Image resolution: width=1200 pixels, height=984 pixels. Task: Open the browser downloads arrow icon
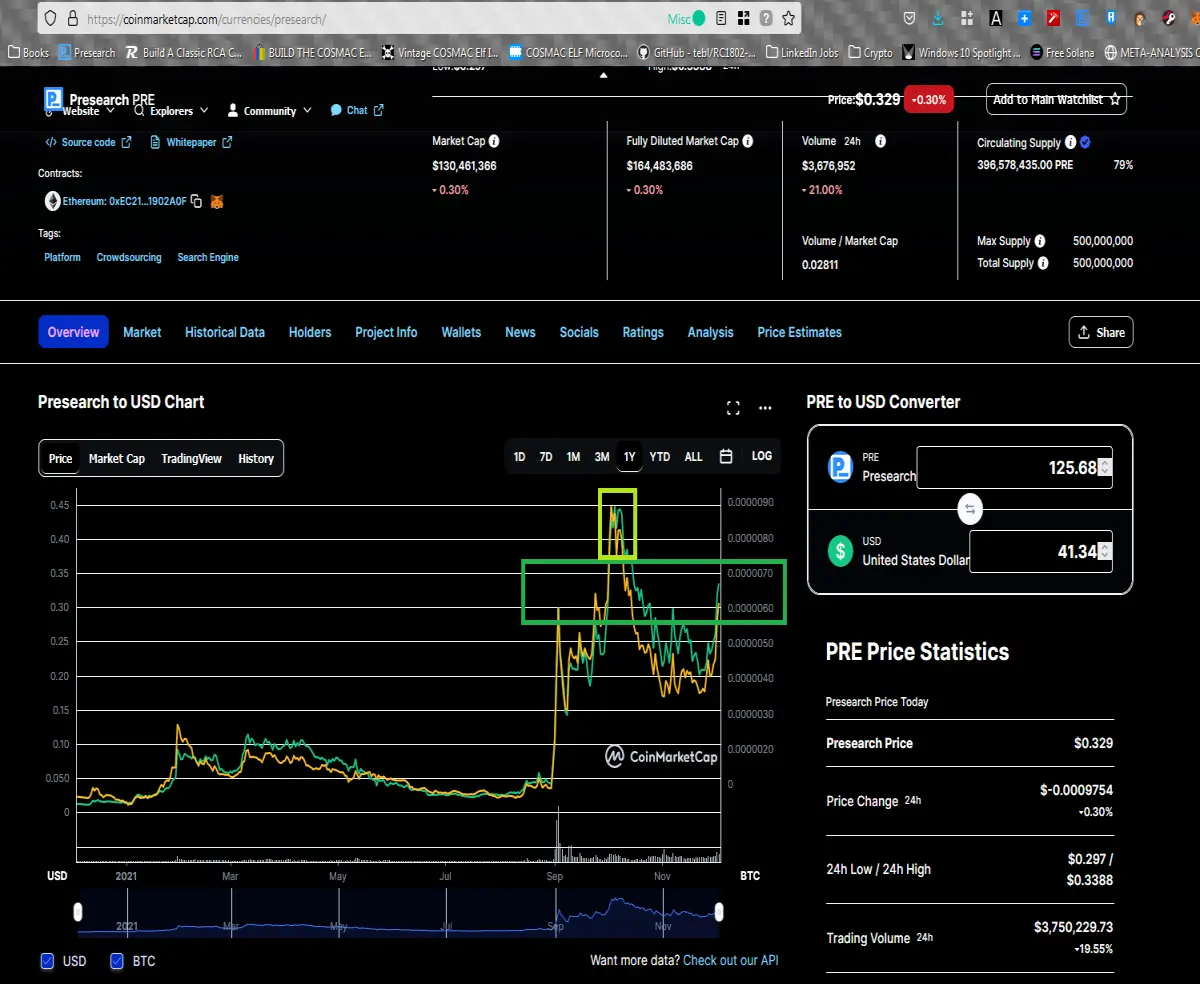coord(938,18)
